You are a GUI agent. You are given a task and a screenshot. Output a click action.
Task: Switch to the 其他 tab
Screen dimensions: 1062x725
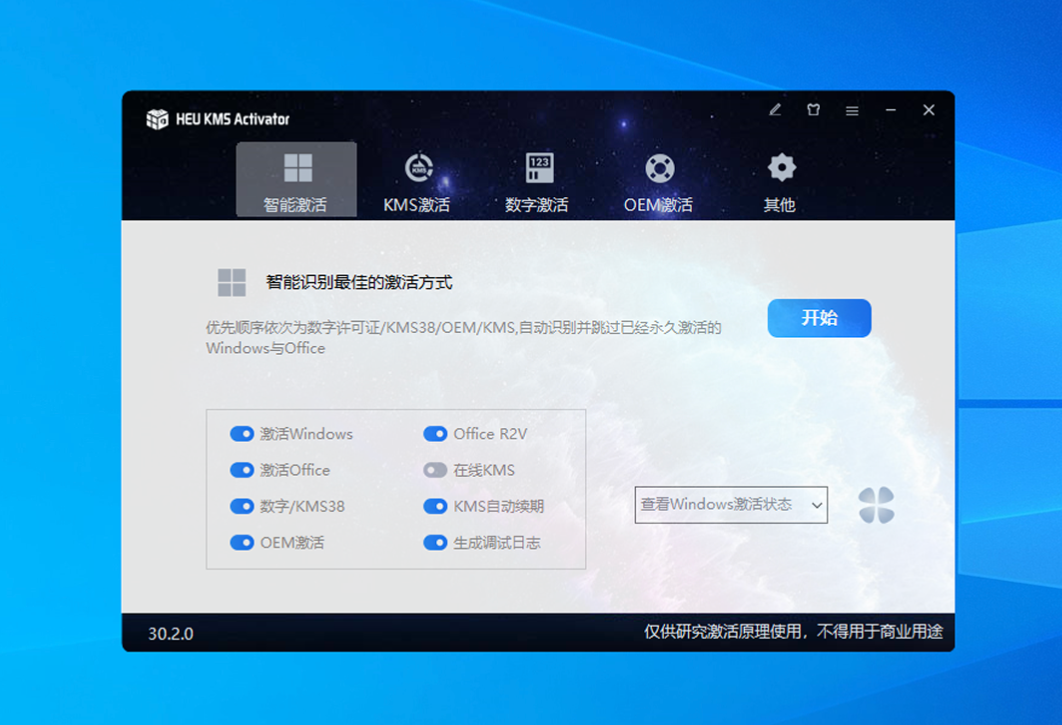[780, 182]
